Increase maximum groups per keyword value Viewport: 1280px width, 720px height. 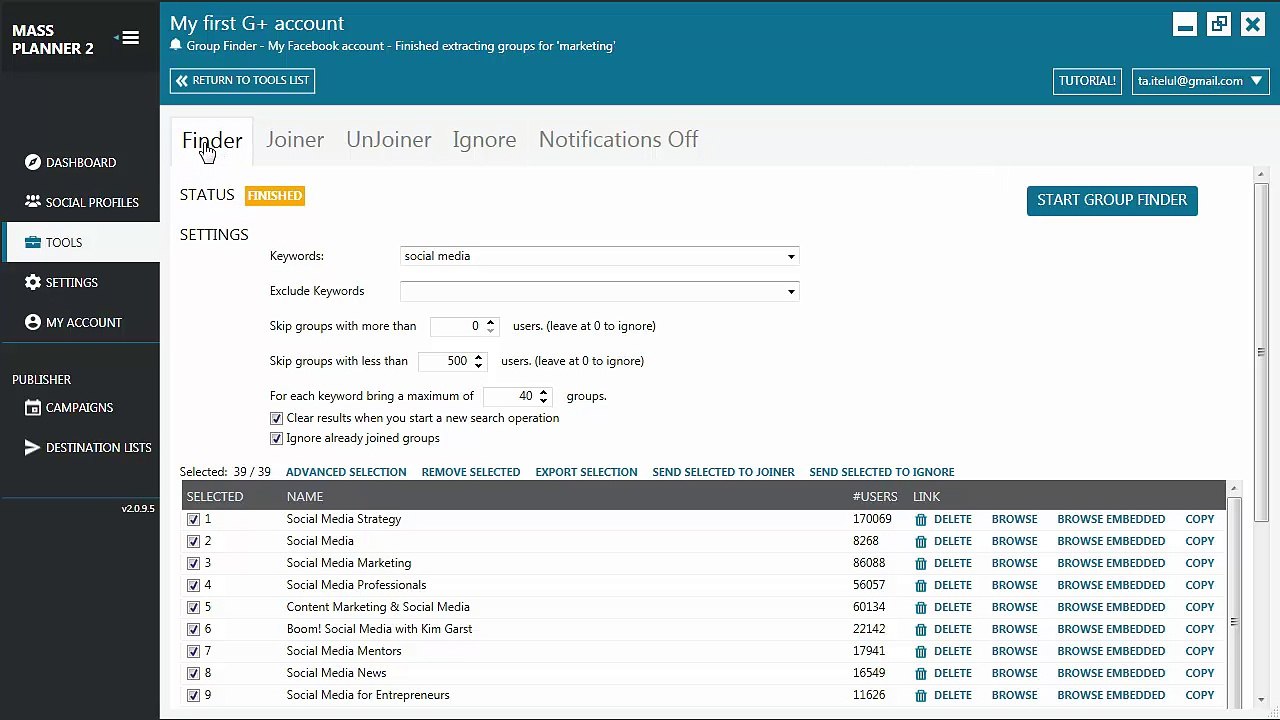click(543, 392)
